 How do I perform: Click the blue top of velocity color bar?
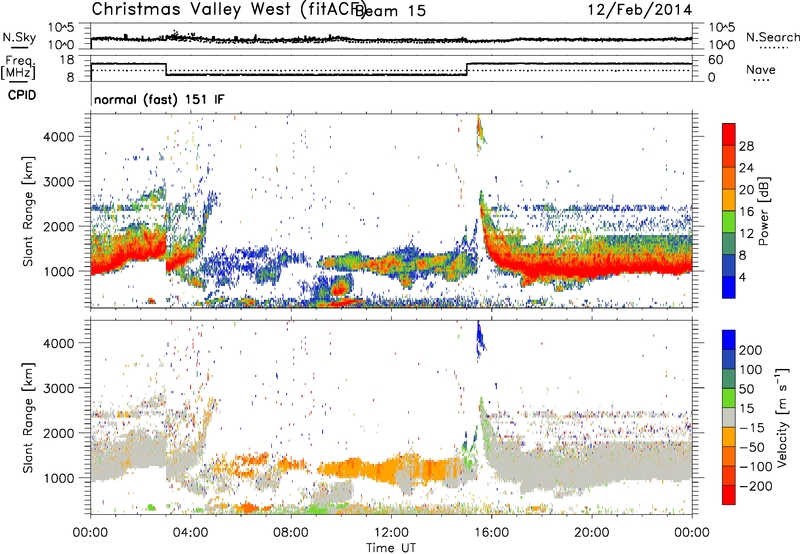point(729,340)
